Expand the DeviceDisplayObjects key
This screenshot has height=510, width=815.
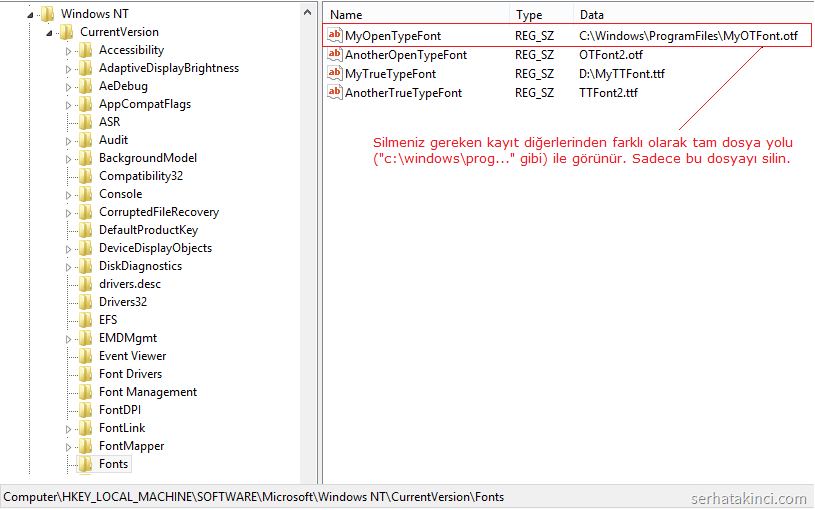tap(68, 249)
